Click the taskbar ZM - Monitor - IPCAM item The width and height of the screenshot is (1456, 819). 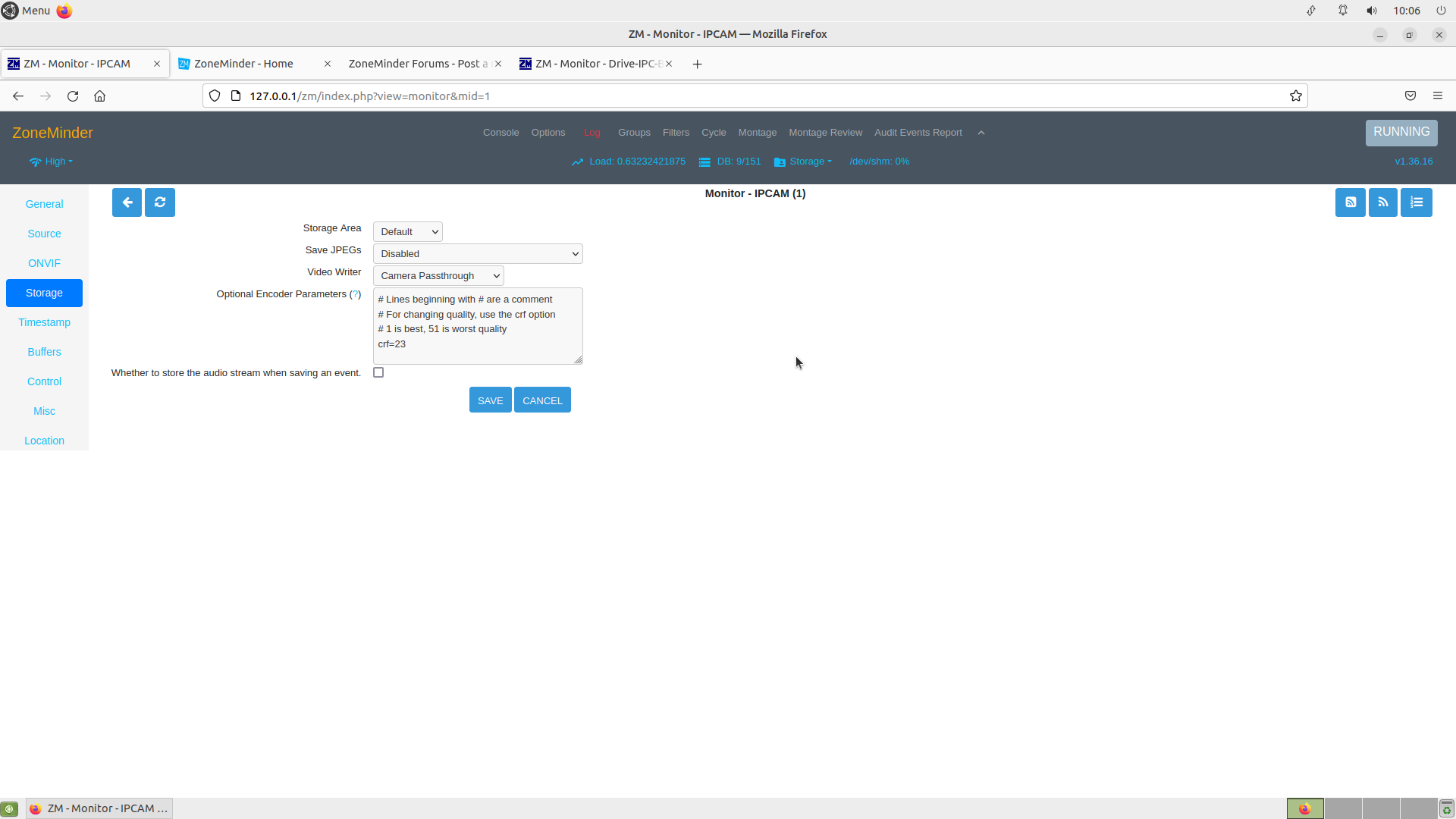pyautogui.click(x=99, y=808)
